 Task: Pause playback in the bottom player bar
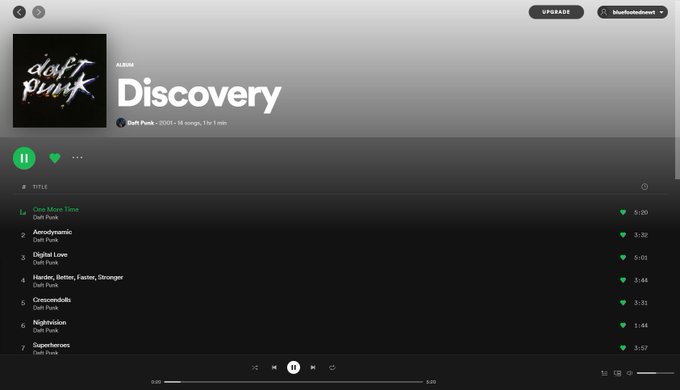294,367
